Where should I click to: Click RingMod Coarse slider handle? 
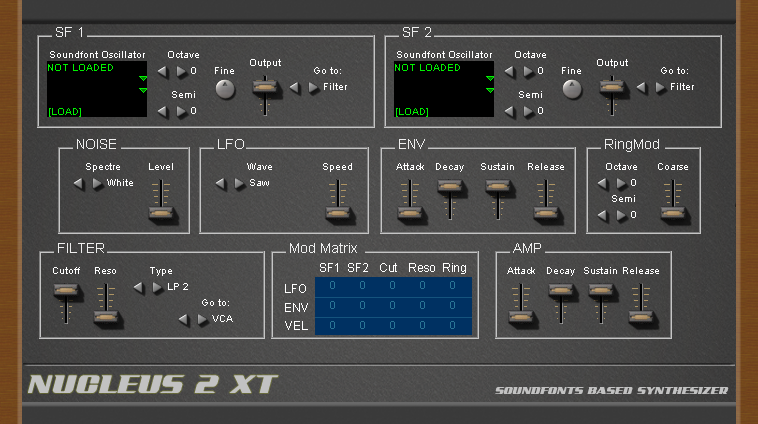tap(672, 213)
